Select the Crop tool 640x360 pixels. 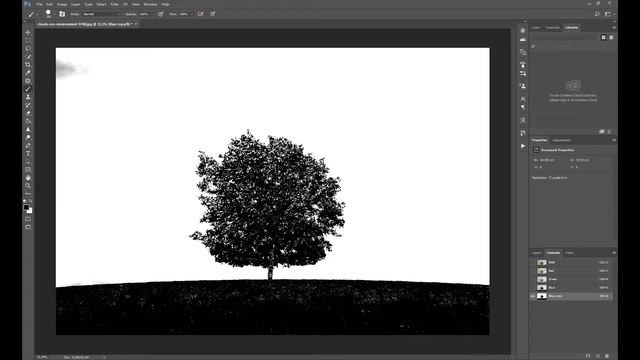(28, 64)
